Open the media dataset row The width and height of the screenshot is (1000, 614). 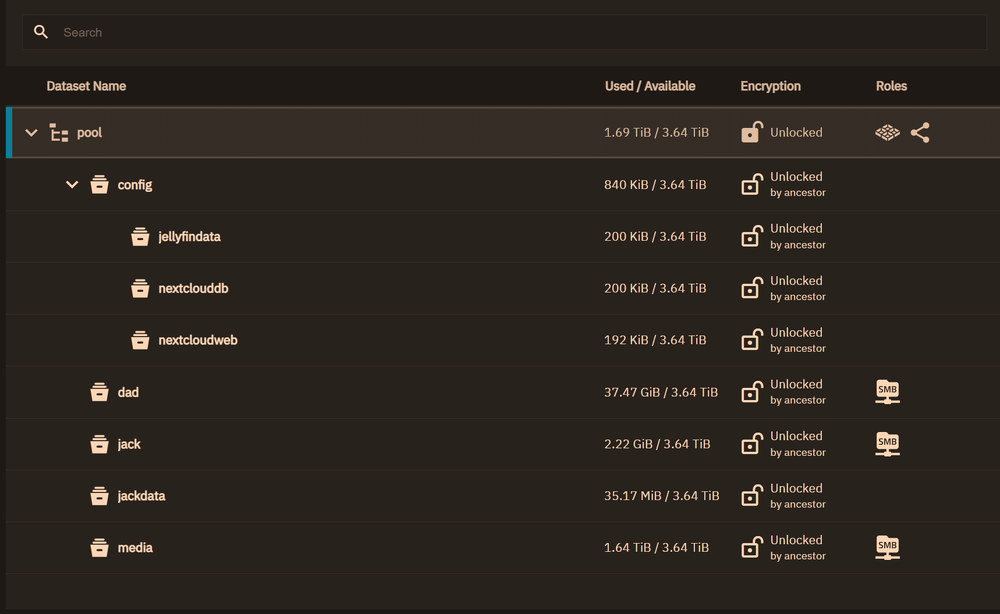pos(135,548)
